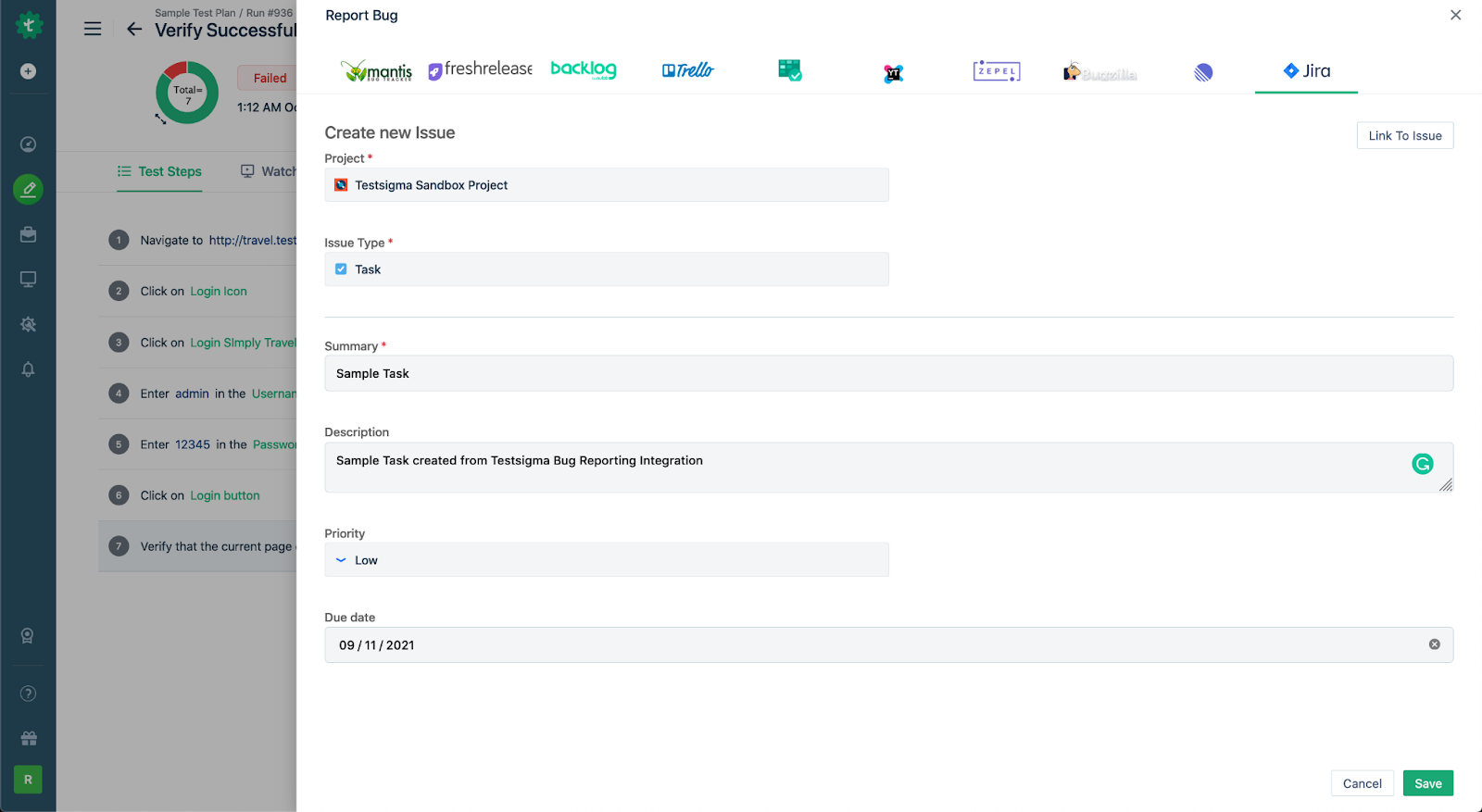
Task: Click the Cancel button
Action: tap(1363, 783)
